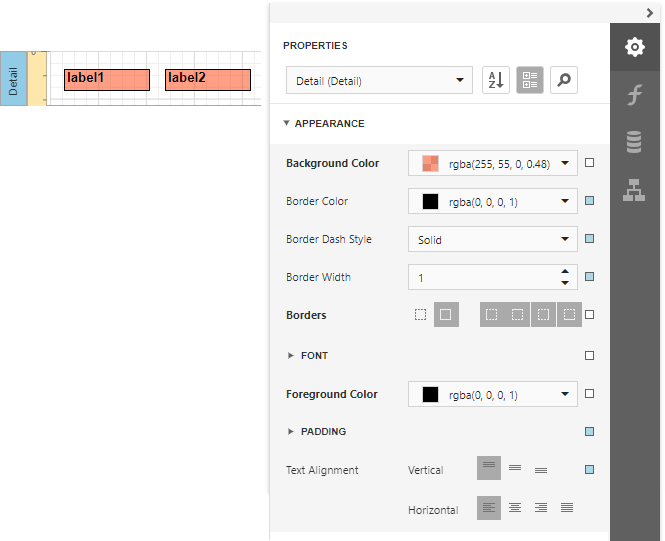Open the Expressions tab with f icon
Screen dimensions: 665x541
pyautogui.click(x=634, y=95)
